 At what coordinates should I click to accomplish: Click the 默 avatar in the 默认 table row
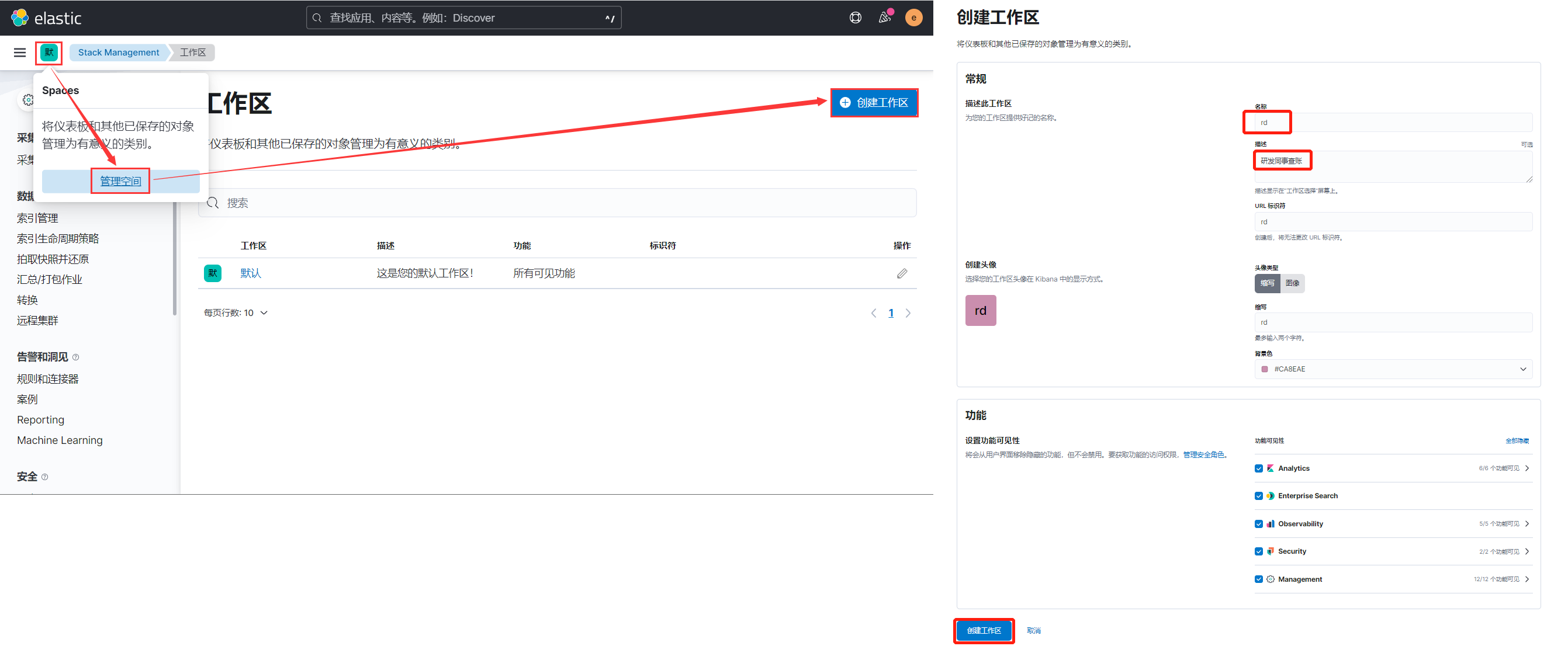click(212, 273)
